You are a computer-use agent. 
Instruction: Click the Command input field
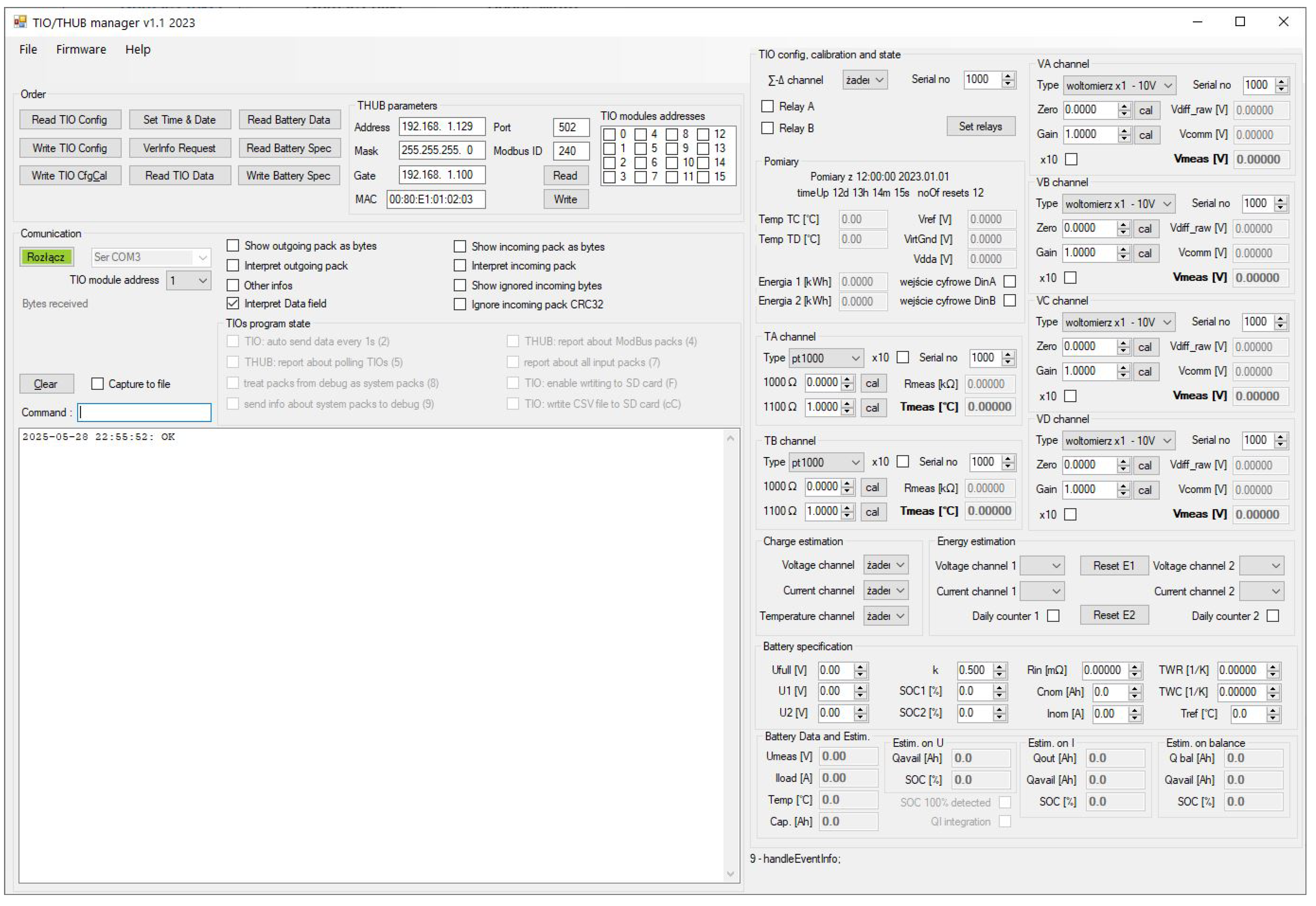click(145, 413)
